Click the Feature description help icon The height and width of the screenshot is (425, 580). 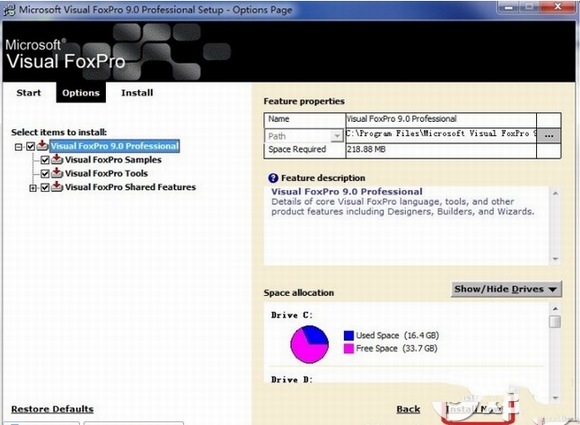[273, 178]
